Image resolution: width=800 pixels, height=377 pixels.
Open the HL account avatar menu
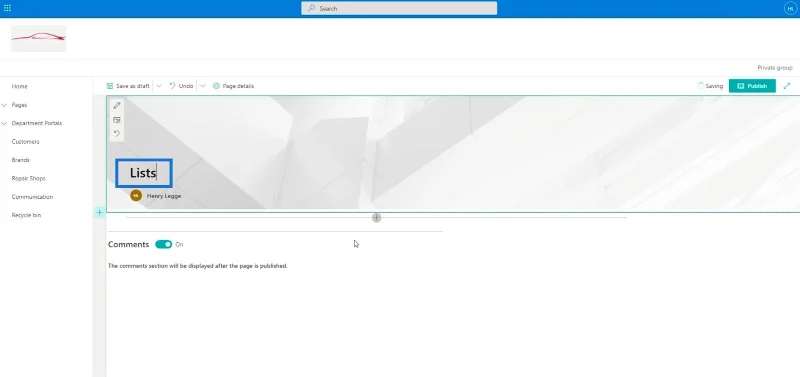(790, 8)
